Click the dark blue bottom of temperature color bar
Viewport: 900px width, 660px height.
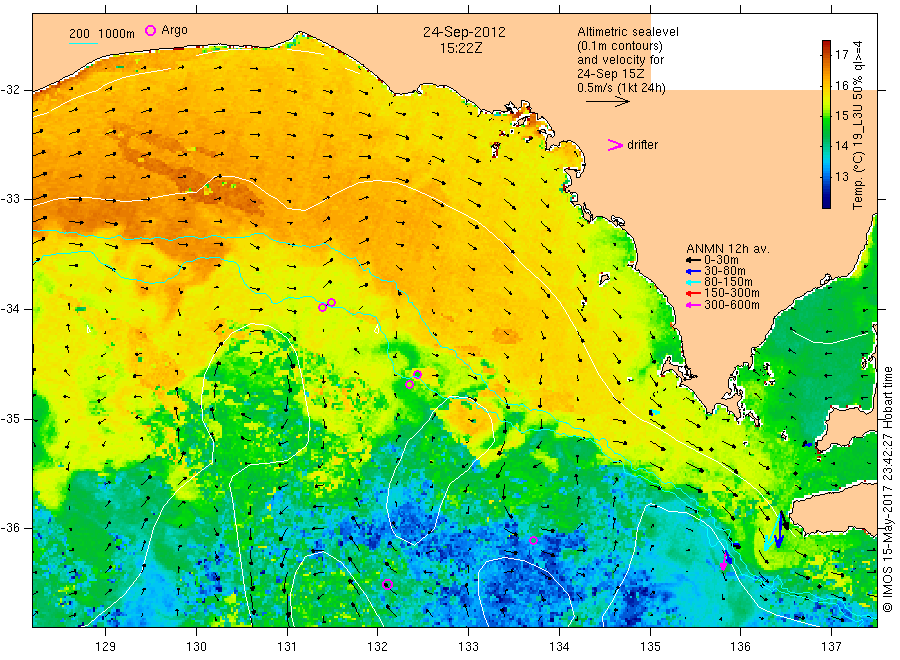pos(826,202)
